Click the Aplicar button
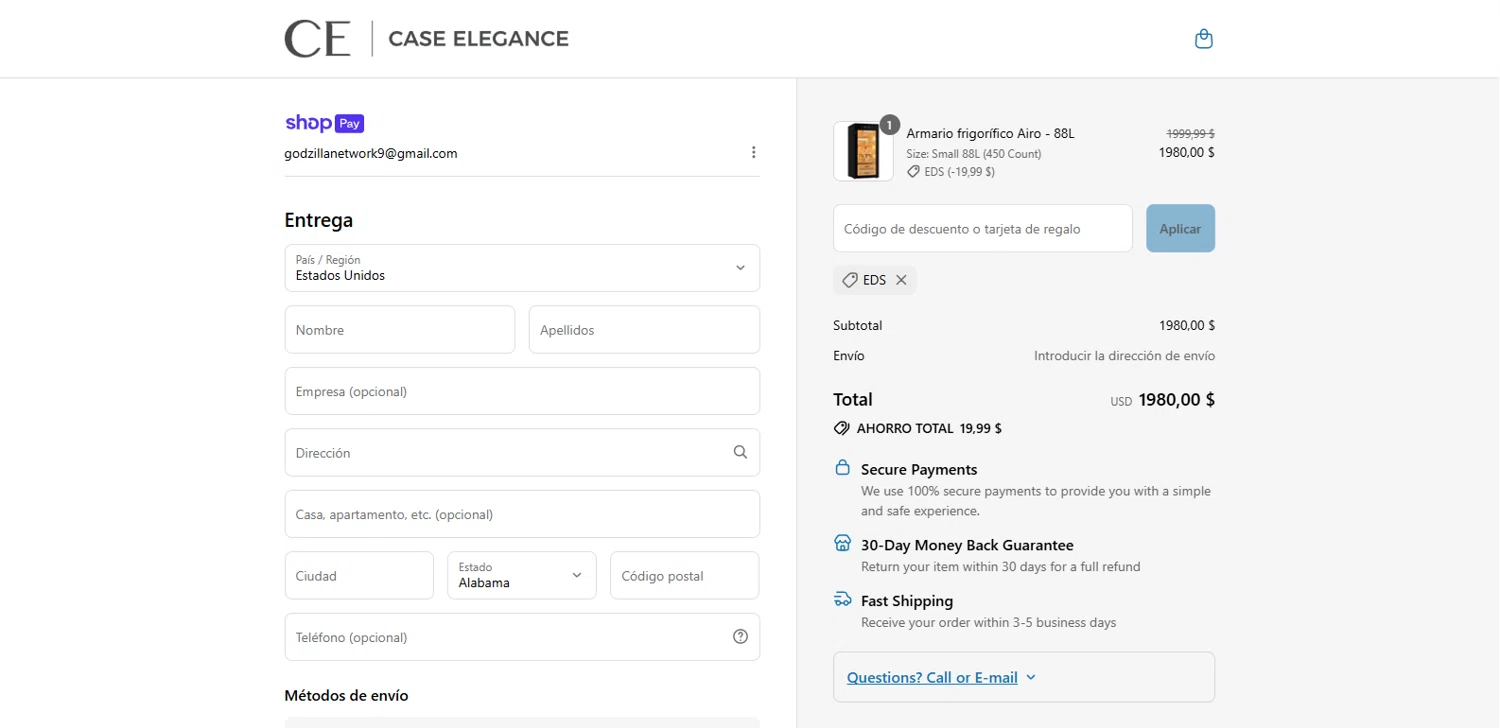The height and width of the screenshot is (728, 1500). pos(1180,228)
